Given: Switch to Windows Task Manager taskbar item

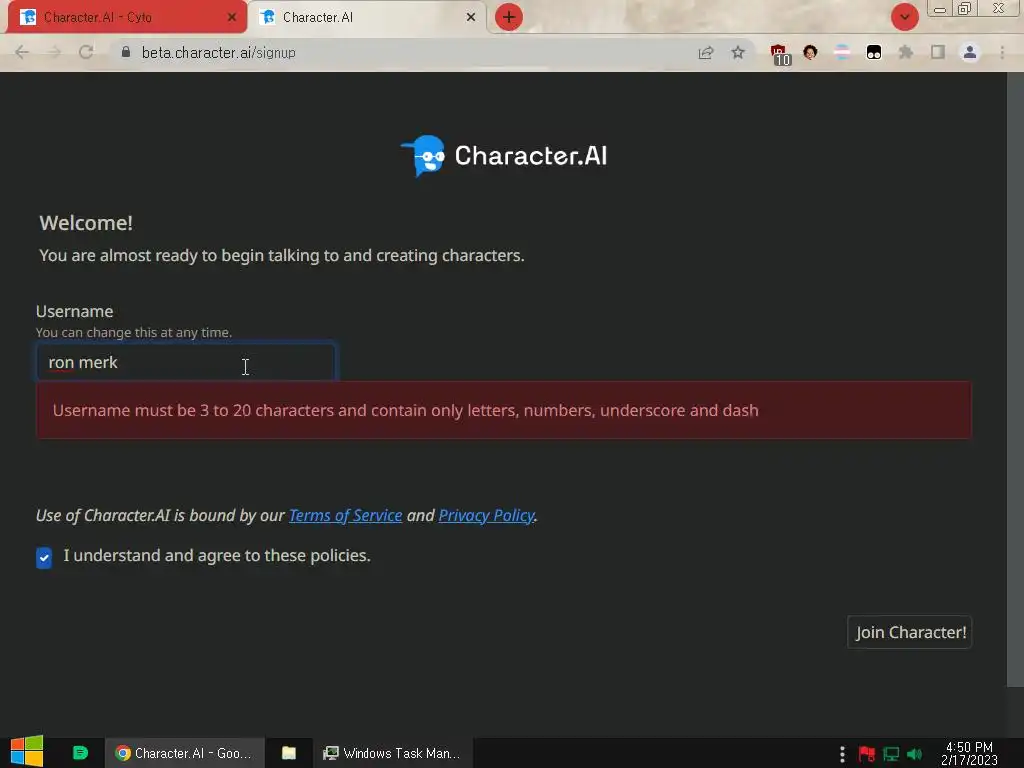Looking at the screenshot, I should tap(392, 753).
